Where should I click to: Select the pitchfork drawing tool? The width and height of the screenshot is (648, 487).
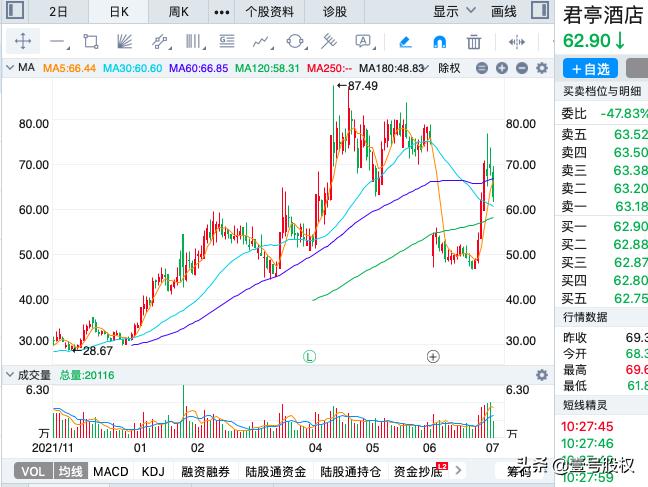[x=329, y=41]
